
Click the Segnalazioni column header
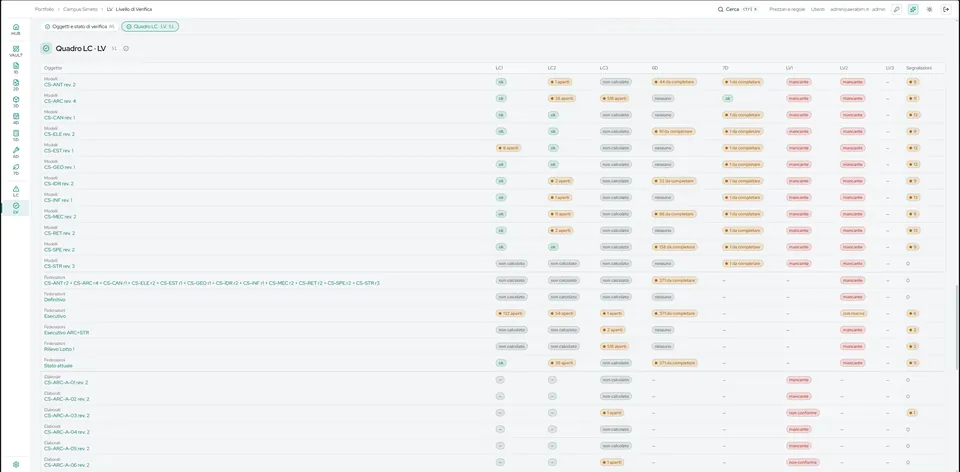coord(919,67)
